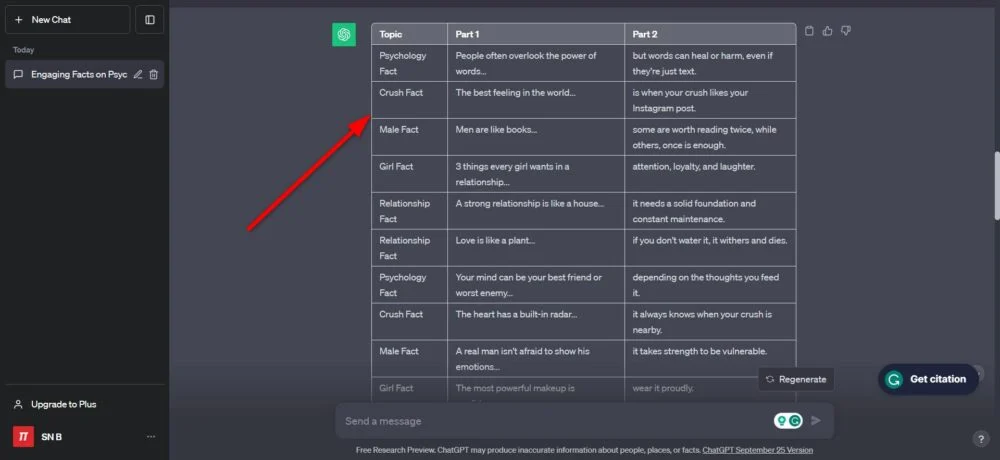
Task: Click the Send a message input field
Action: [x=550, y=421]
